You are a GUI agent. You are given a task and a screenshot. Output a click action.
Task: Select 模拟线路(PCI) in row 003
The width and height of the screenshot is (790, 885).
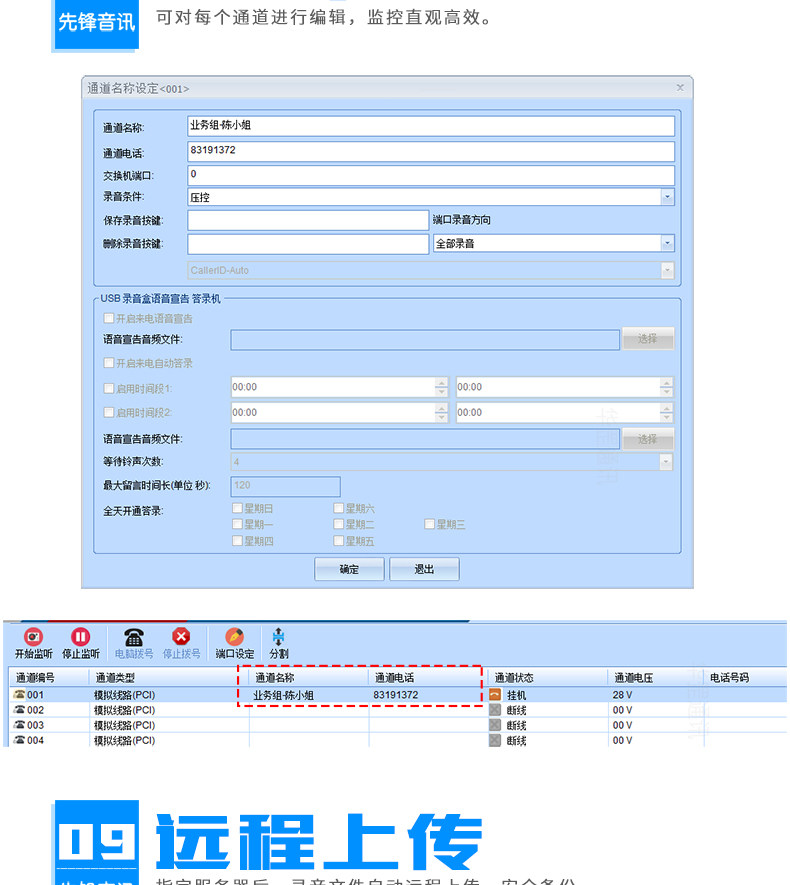[124, 725]
